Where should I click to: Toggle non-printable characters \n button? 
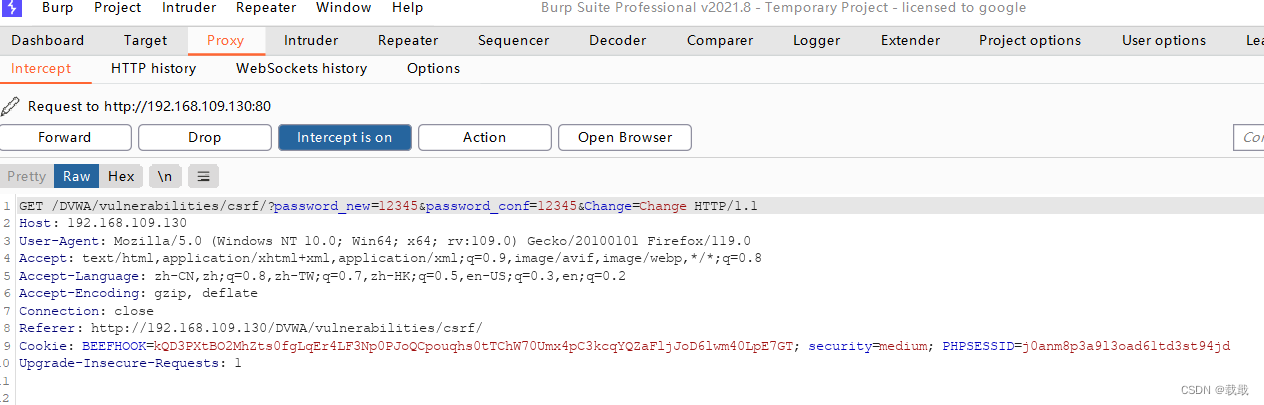(x=165, y=176)
